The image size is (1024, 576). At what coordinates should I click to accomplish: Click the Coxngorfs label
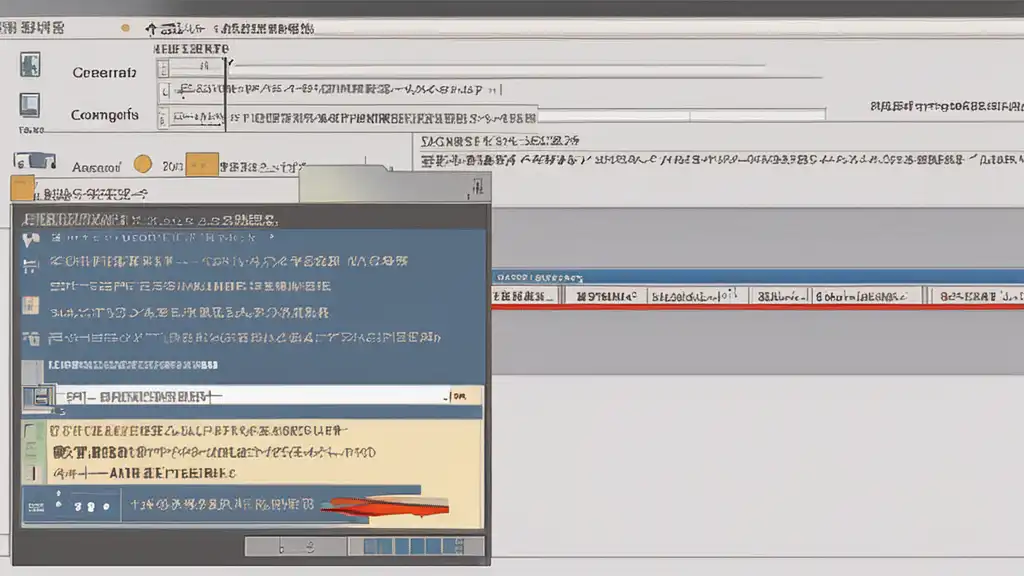[x=104, y=115]
